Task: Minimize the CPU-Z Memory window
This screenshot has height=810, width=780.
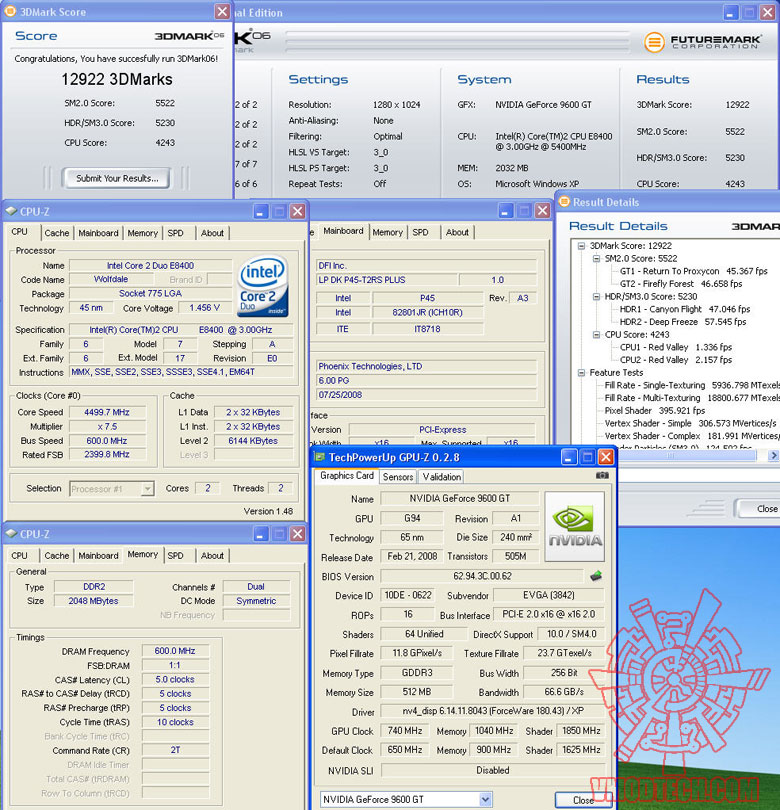Action: pyautogui.click(x=260, y=534)
